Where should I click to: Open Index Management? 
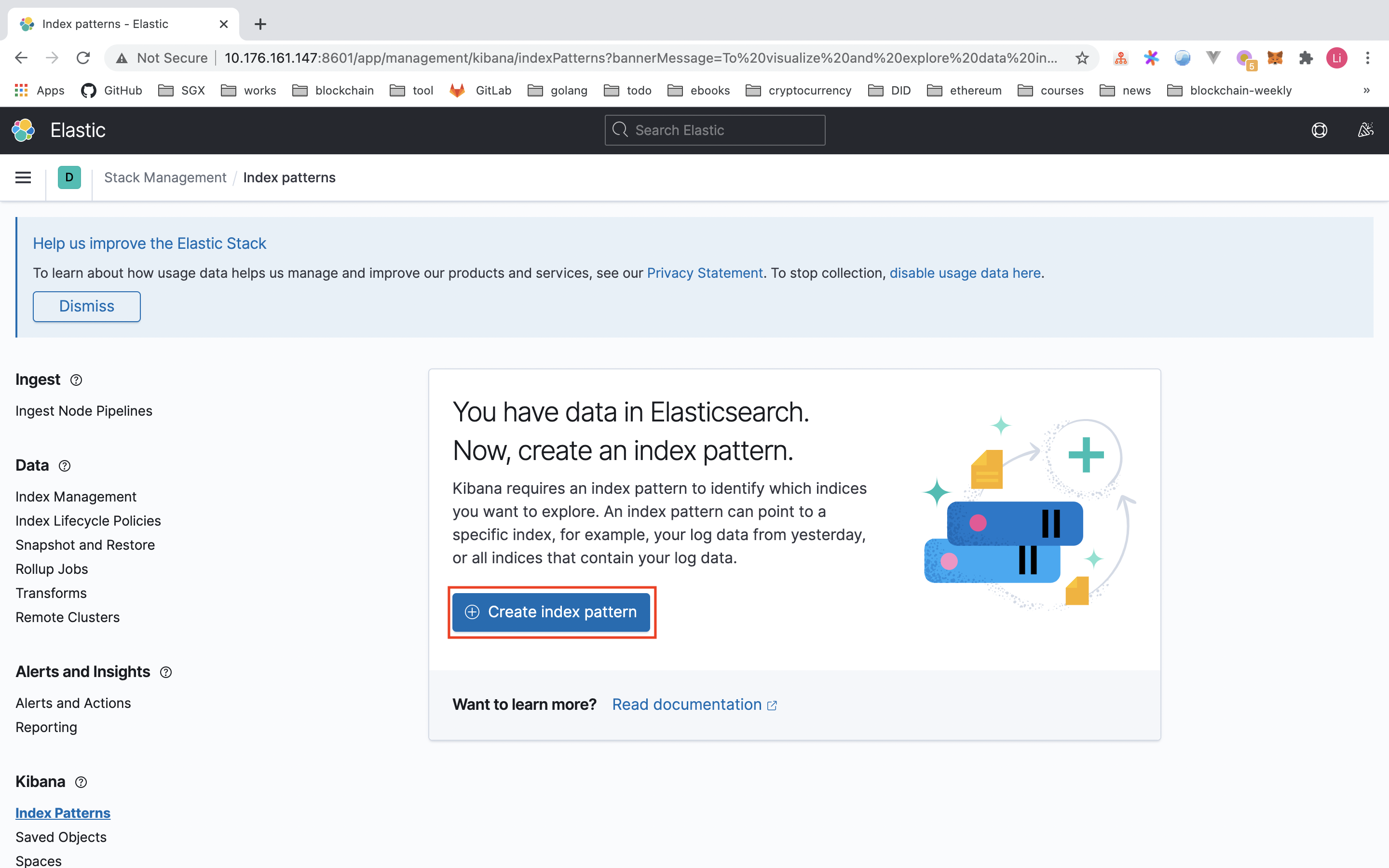point(76,497)
